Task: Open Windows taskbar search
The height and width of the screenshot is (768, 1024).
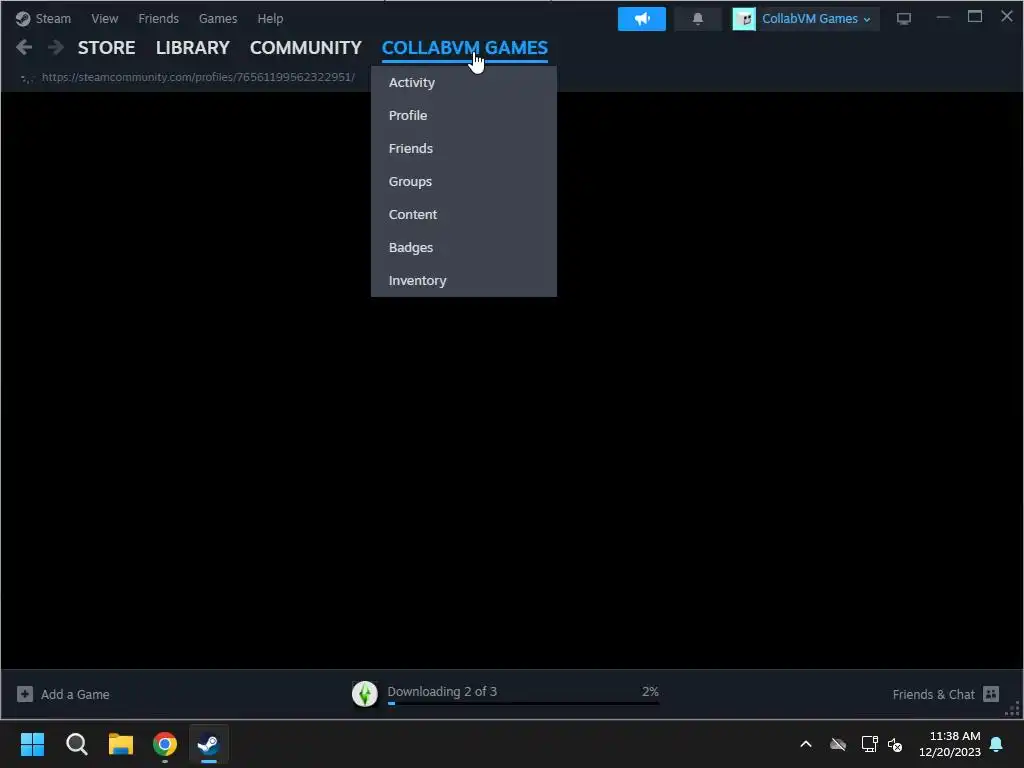Action: tap(76, 744)
